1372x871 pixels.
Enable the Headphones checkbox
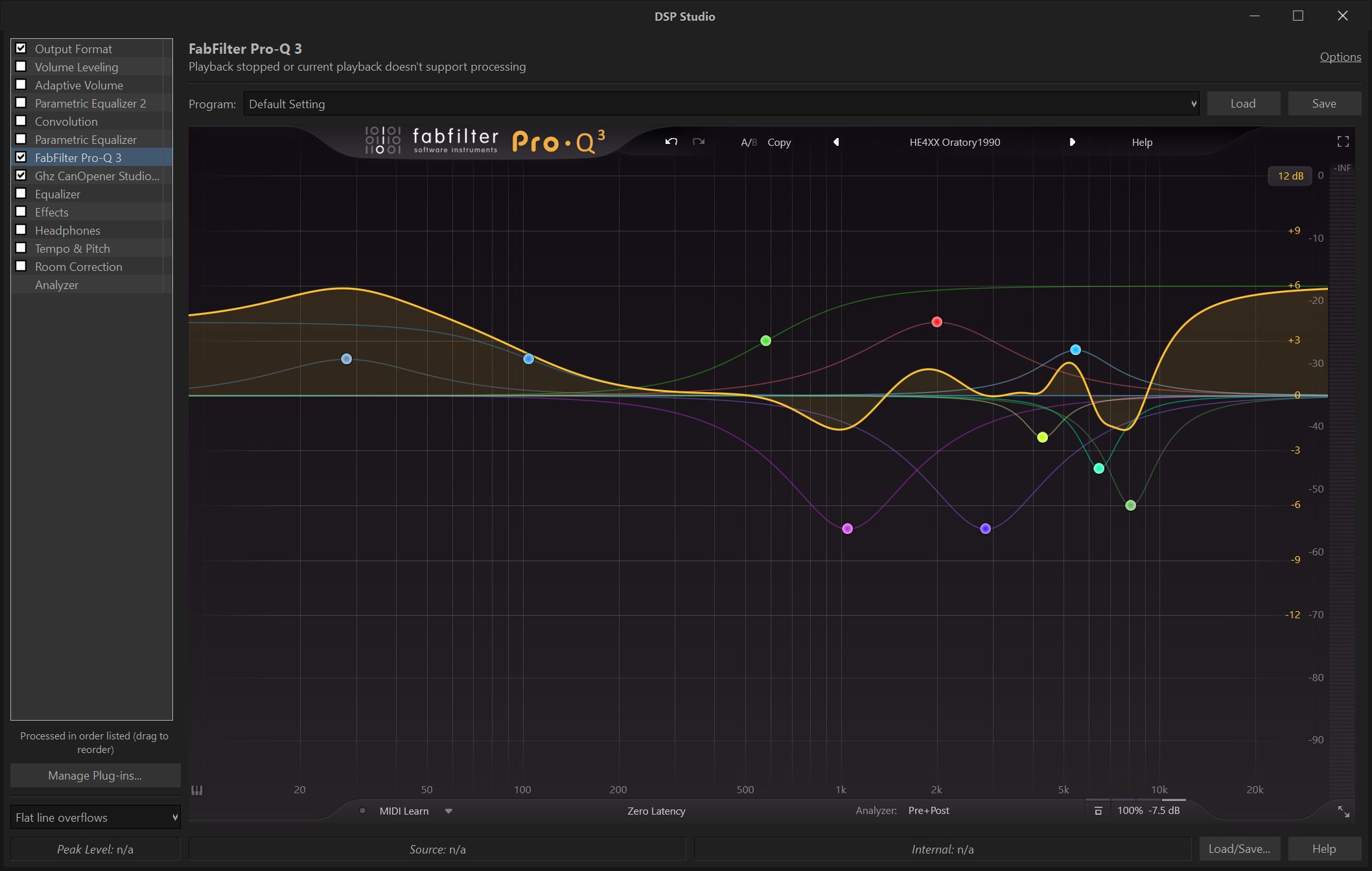coord(21,229)
